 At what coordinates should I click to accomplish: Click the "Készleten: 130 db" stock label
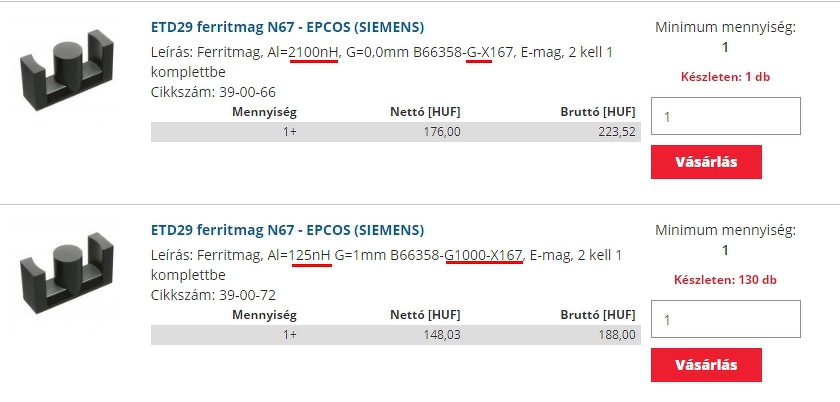coord(726,280)
